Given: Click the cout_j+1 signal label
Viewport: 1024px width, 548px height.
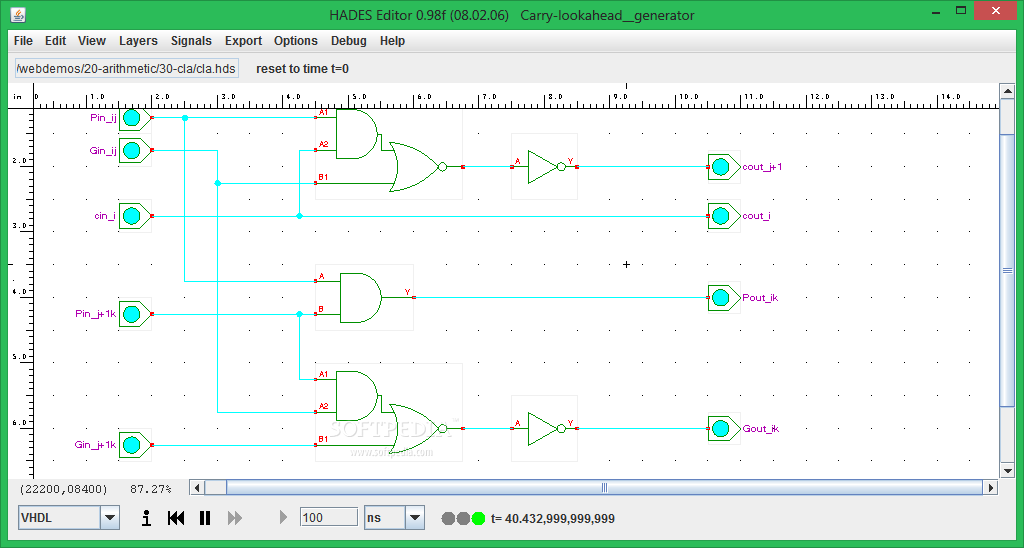Looking at the screenshot, I should click(762, 167).
